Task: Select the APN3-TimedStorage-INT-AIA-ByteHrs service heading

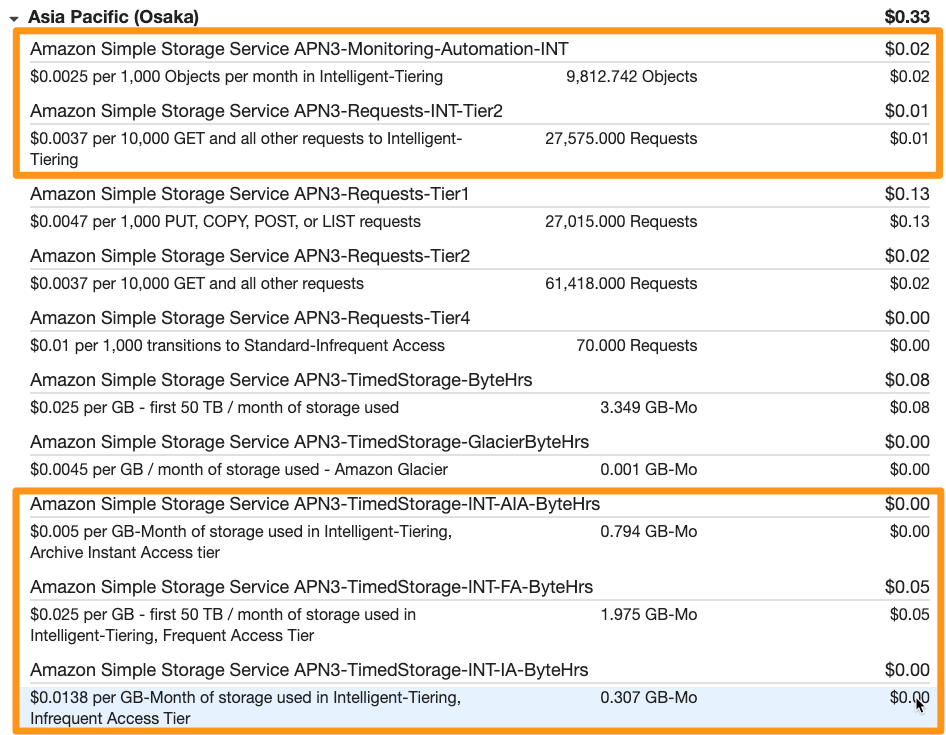Action: (x=315, y=504)
